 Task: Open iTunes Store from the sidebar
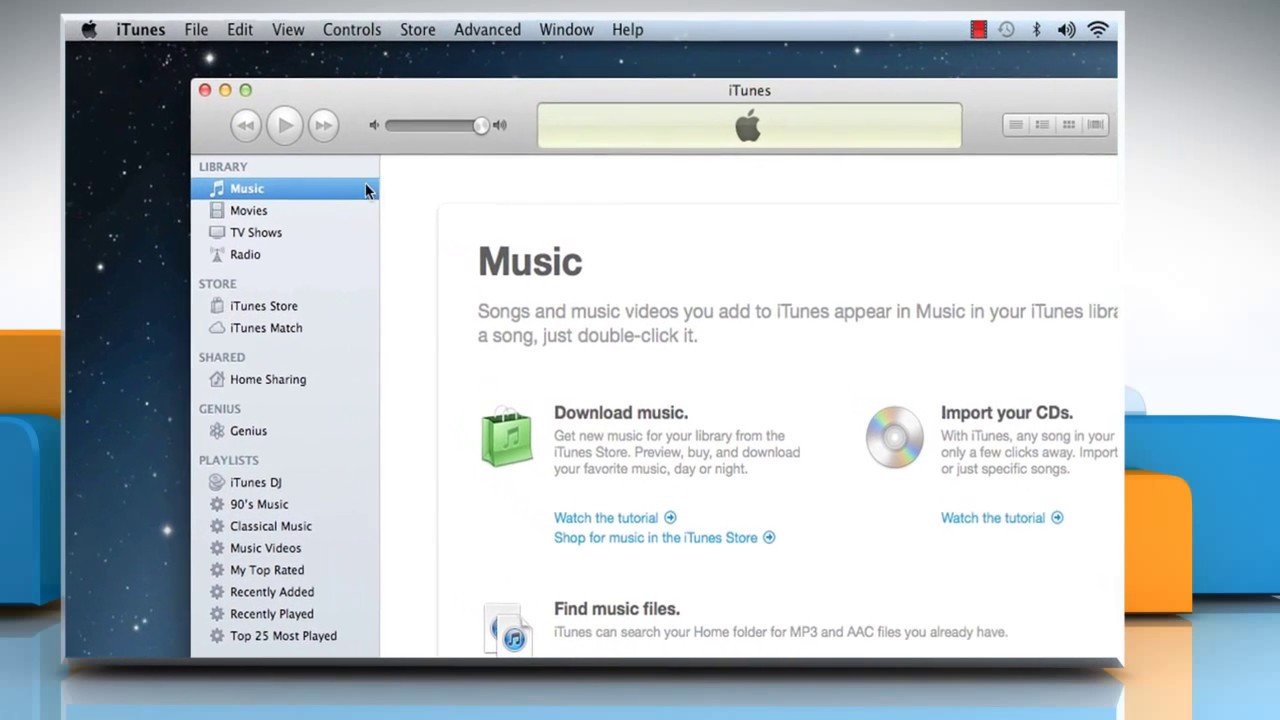click(285, 306)
